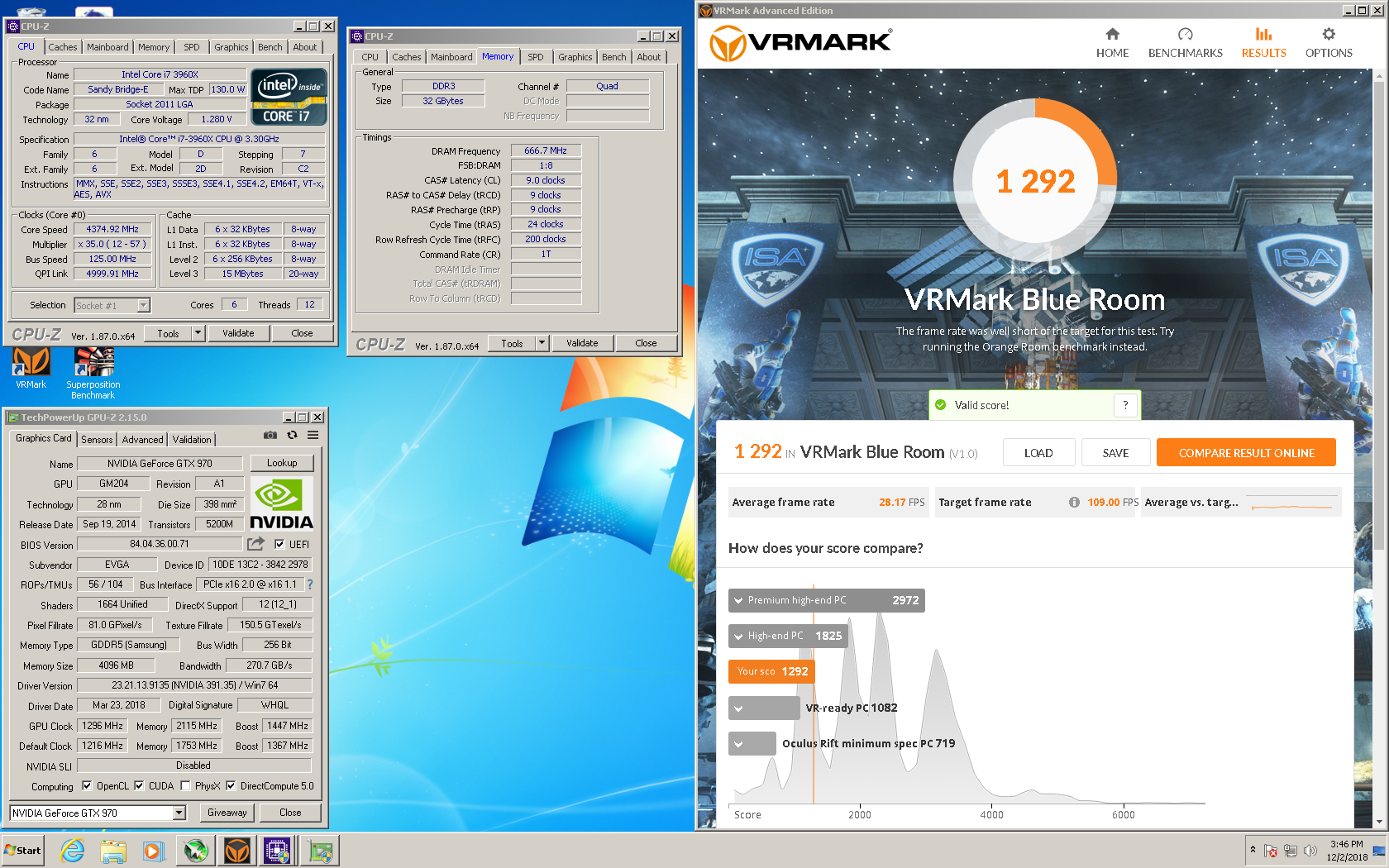This screenshot has height=868, width=1389.
Task: Open the GPU-Z hamburger menu icon
Action: click(x=313, y=435)
